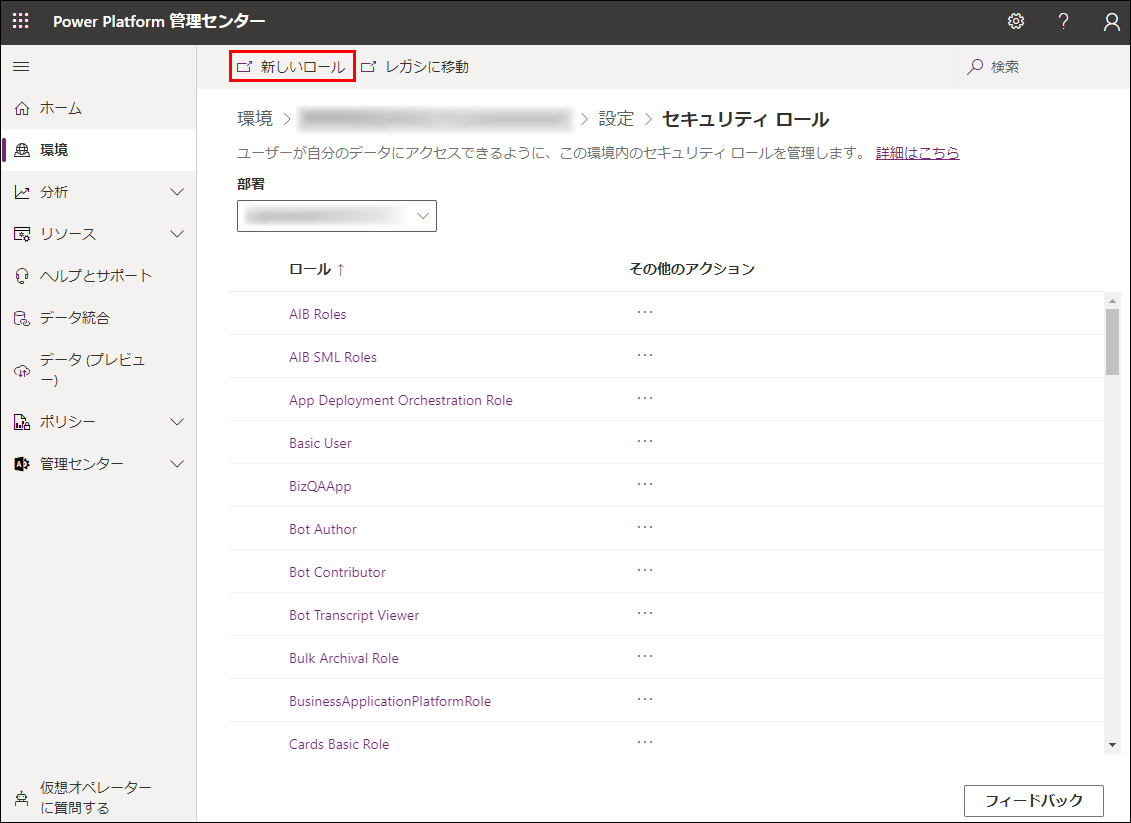
Task: Open more actions for Bot Contributor
Action: 645,571
